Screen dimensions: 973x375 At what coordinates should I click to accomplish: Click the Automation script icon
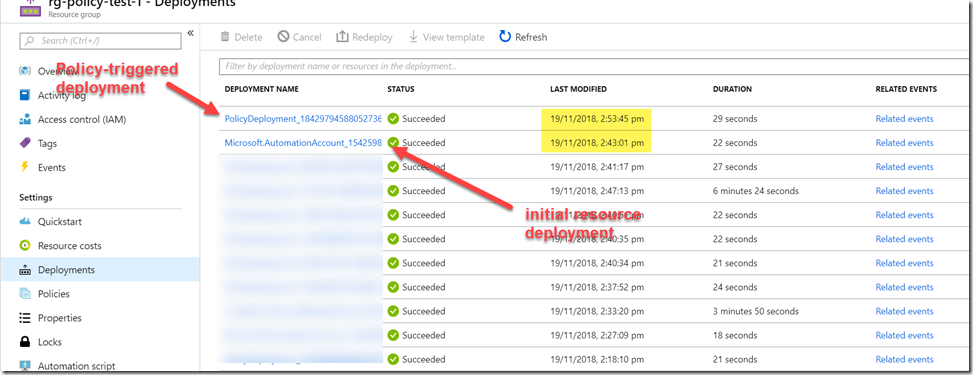tap(25, 366)
